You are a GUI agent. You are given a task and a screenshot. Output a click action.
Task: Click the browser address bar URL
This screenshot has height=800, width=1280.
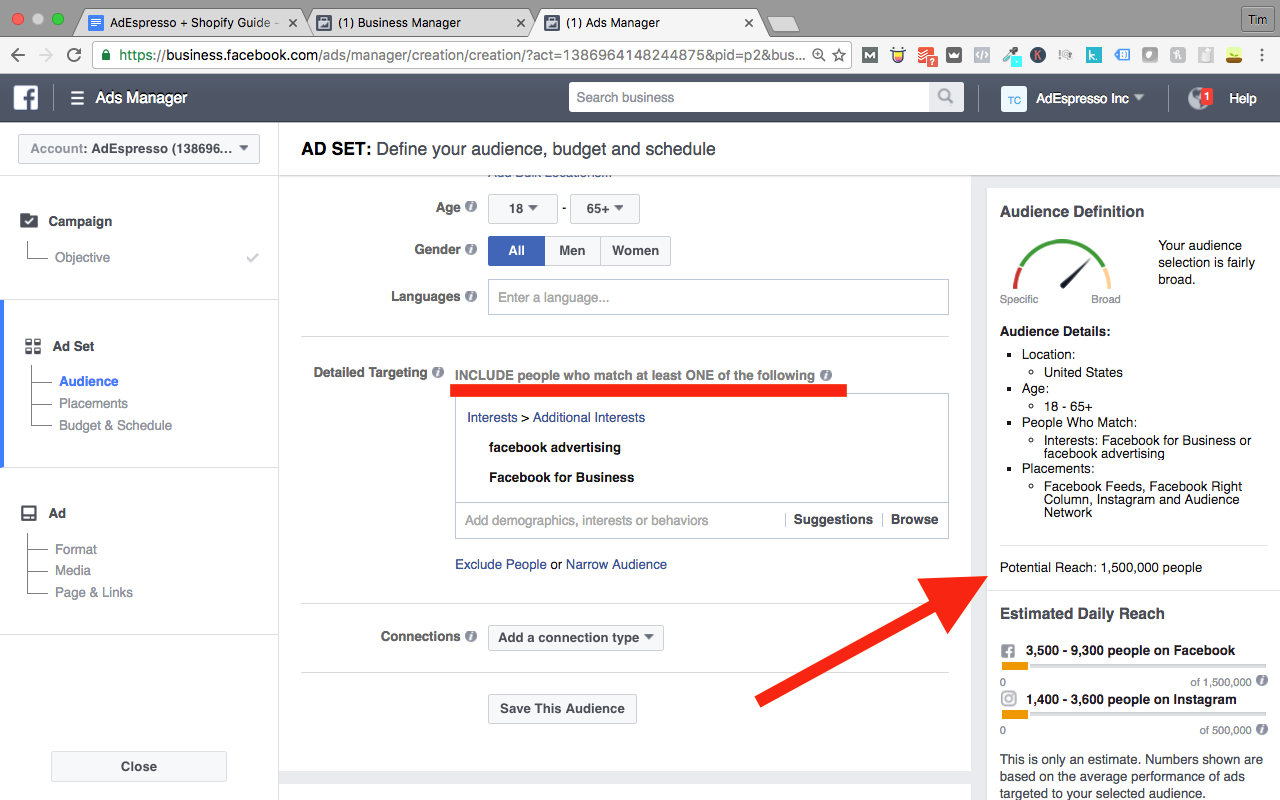[462, 55]
